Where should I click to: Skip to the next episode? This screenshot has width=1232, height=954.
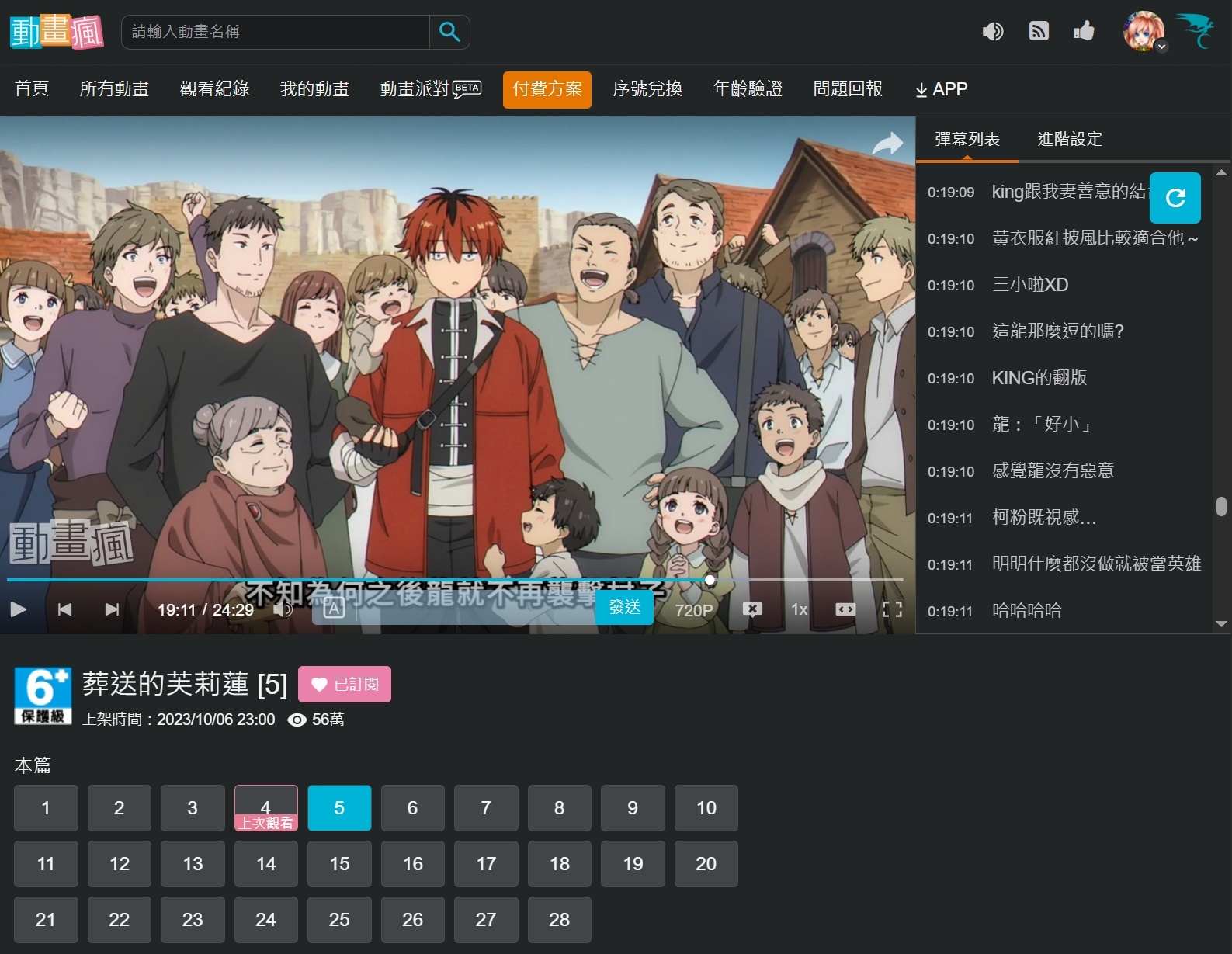[x=112, y=609]
